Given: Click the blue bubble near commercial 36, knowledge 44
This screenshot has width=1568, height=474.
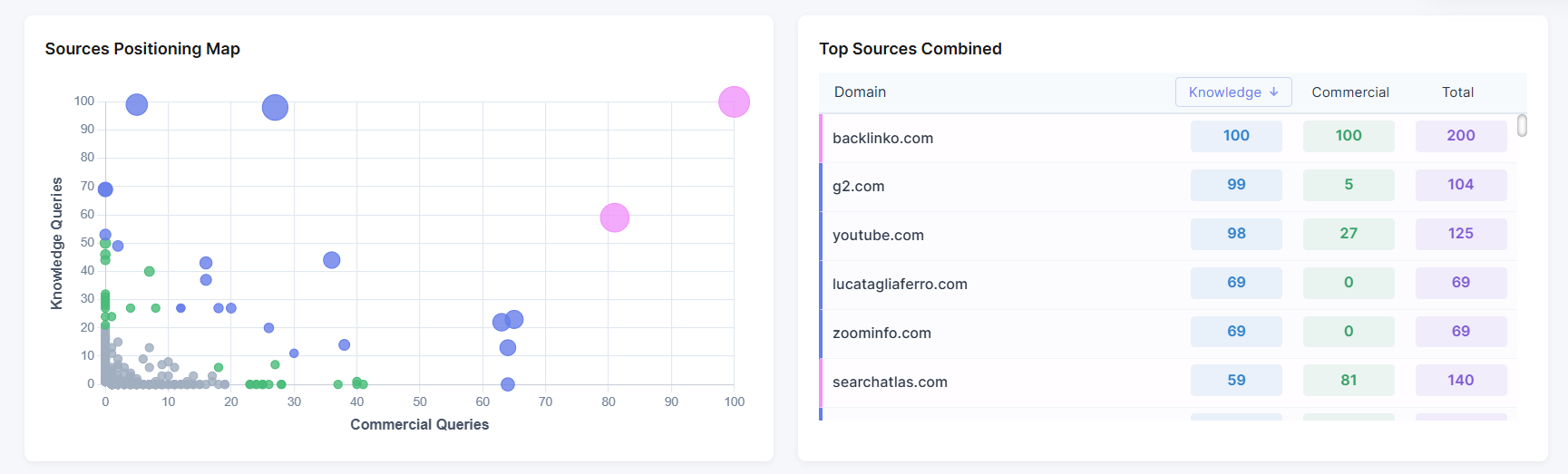Looking at the screenshot, I should pos(332,260).
